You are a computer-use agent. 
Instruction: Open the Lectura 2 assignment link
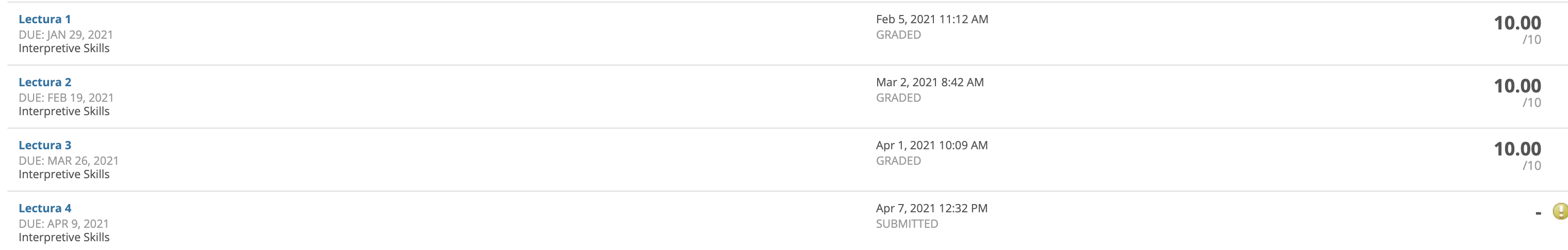click(44, 82)
